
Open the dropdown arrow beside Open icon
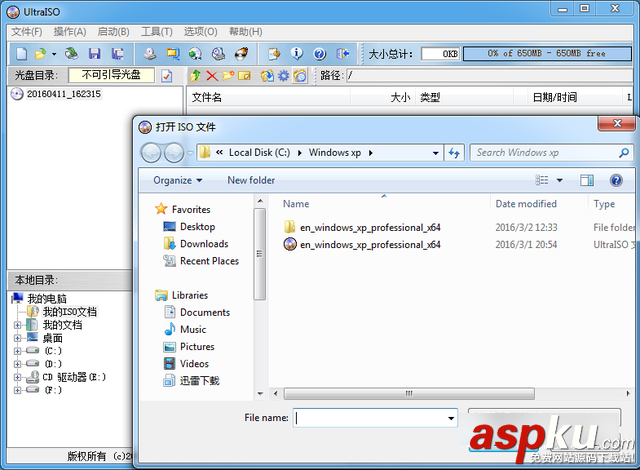(54, 54)
